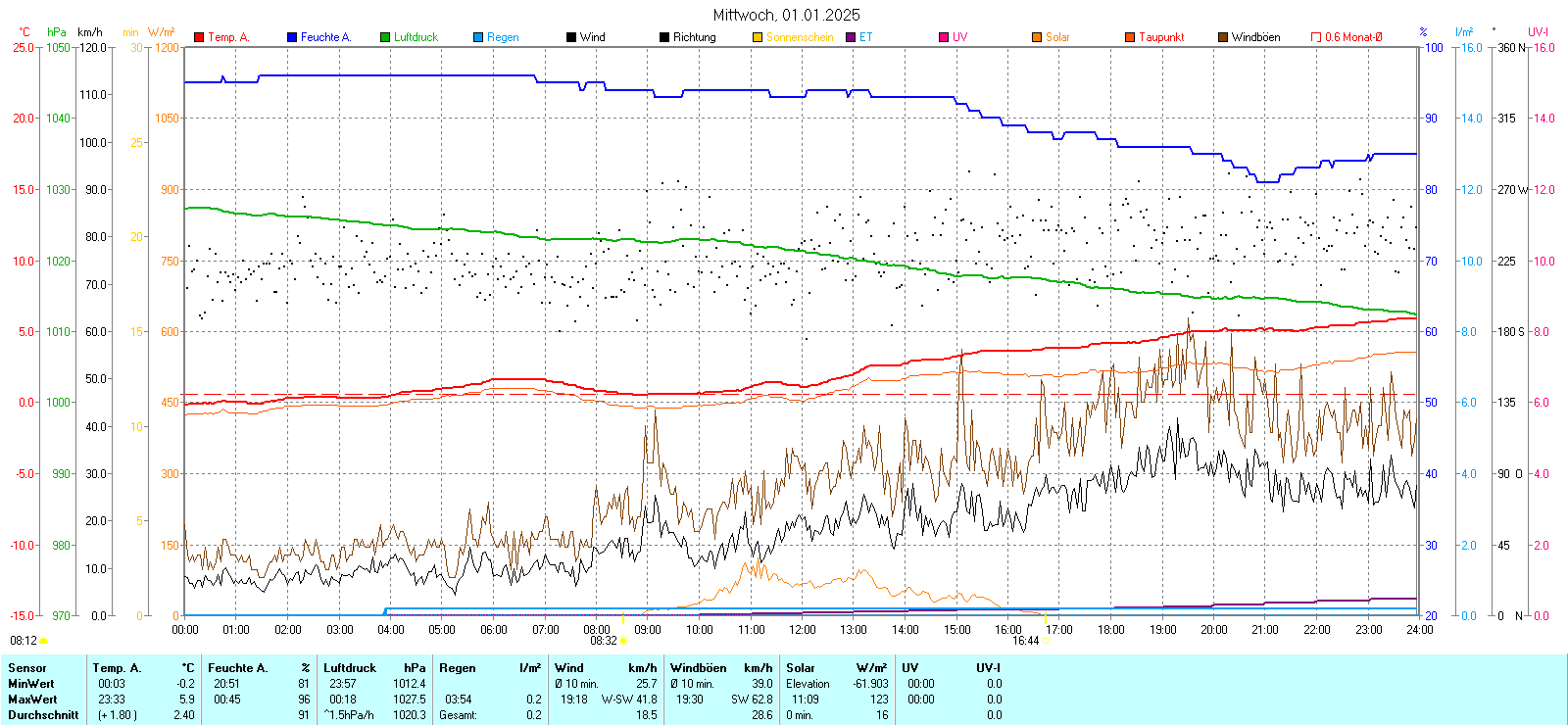Click the purple ET legend square
1568x725 pixels.
851,37
